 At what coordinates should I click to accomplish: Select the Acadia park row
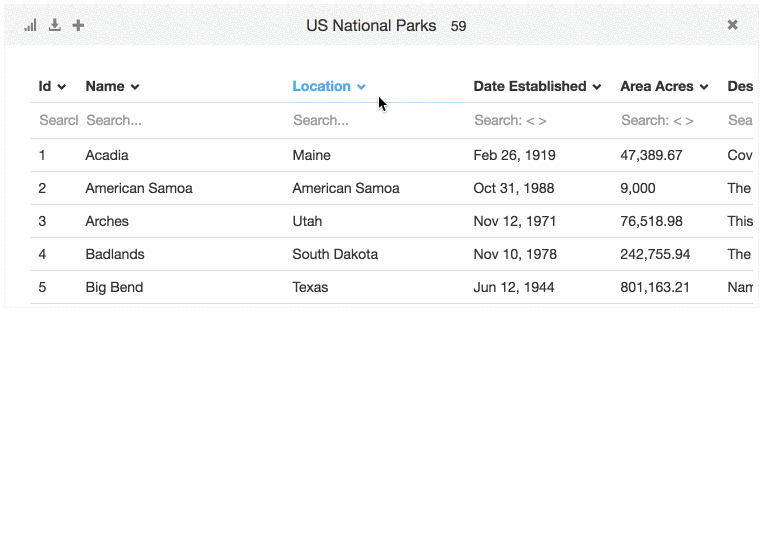click(x=107, y=155)
